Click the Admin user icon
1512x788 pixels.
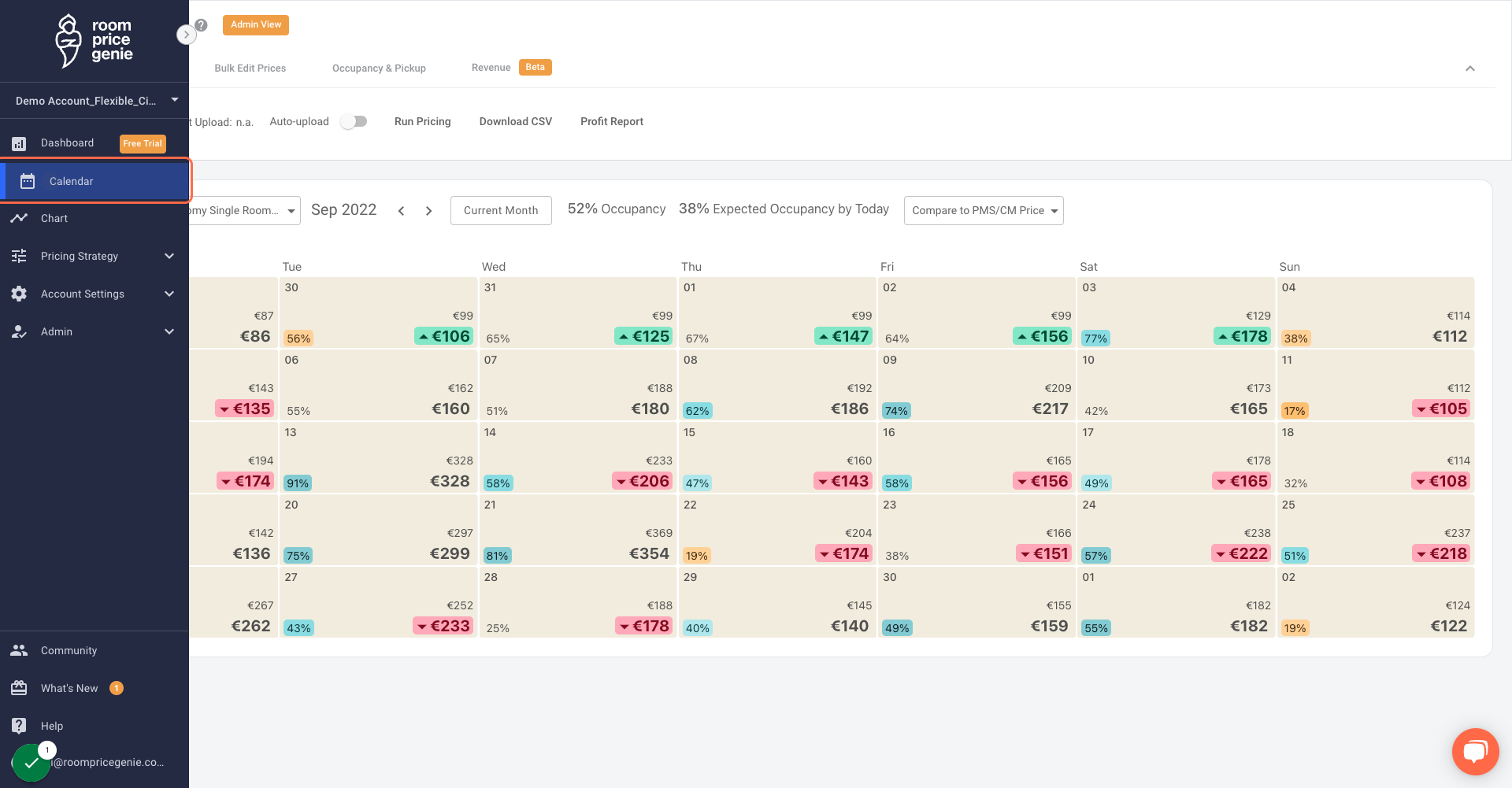[19, 331]
